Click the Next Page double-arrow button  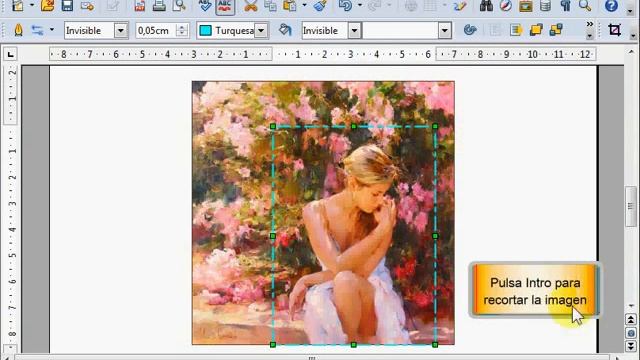[x=631, y=347]
